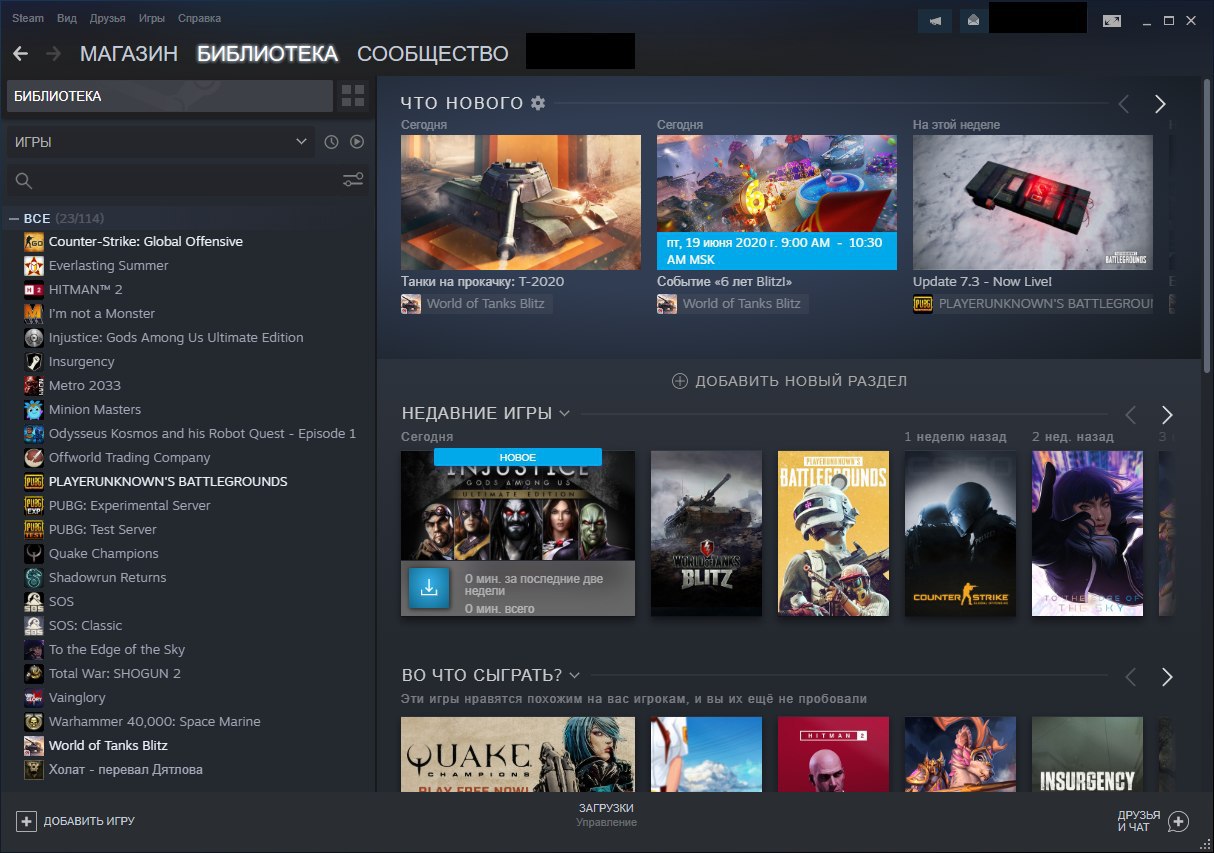Collapse the ВСЕ games category
This screenshot has height=853, width=1214.
click(14, 218)
